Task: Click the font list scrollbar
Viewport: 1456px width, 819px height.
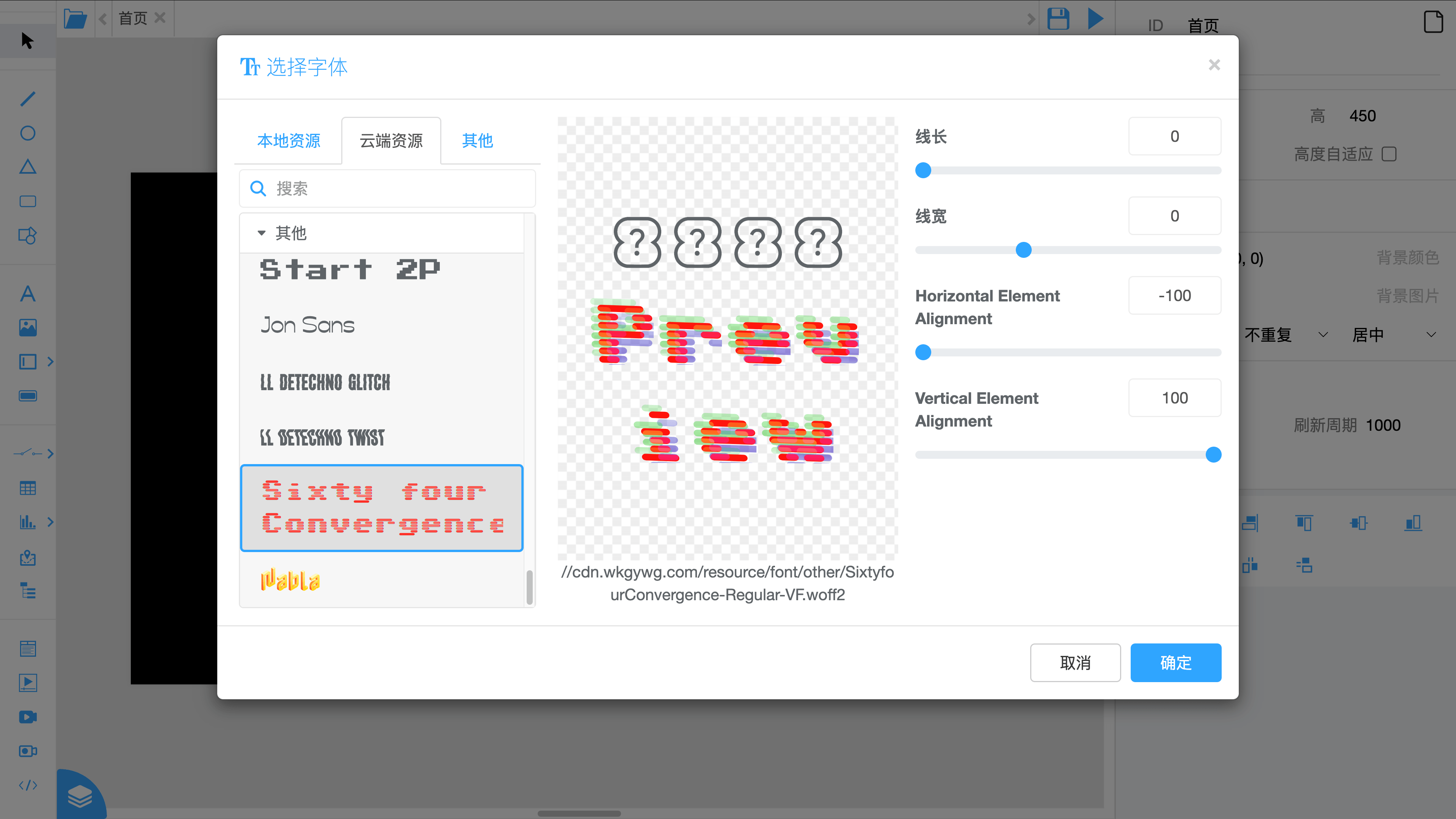Action: 530,588
